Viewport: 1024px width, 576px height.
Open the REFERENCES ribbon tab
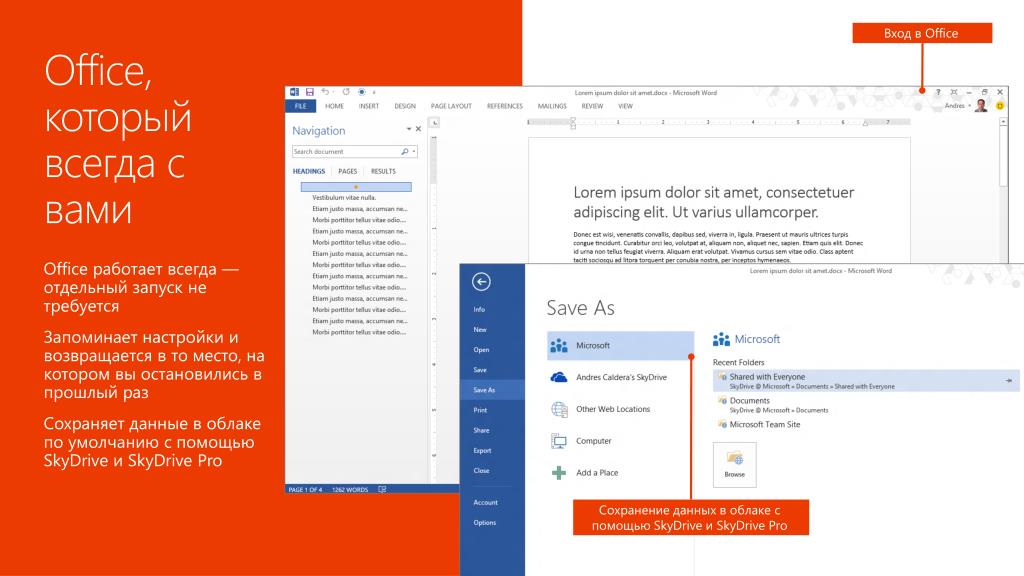tap(505, 106)
